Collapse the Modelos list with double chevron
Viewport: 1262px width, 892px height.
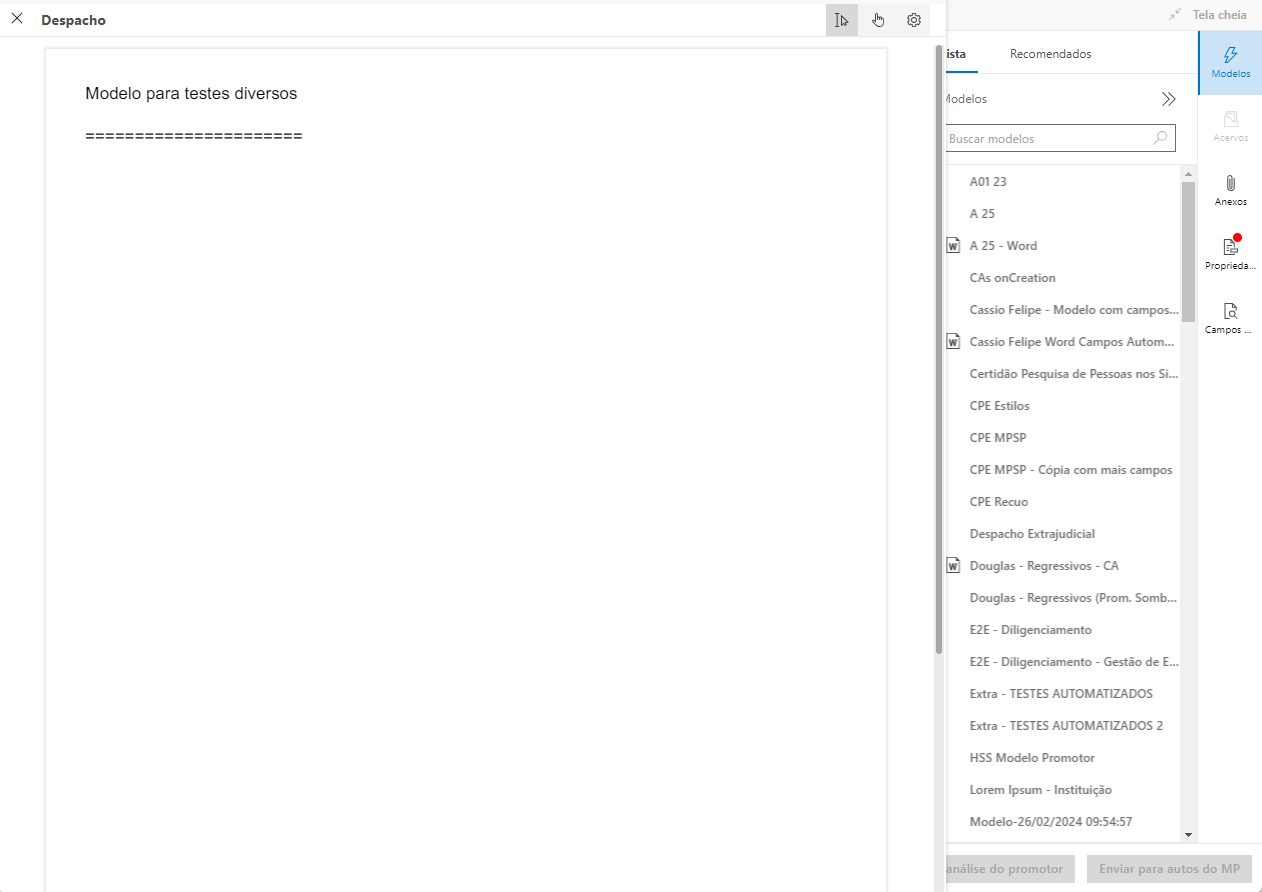point(1168,99)
